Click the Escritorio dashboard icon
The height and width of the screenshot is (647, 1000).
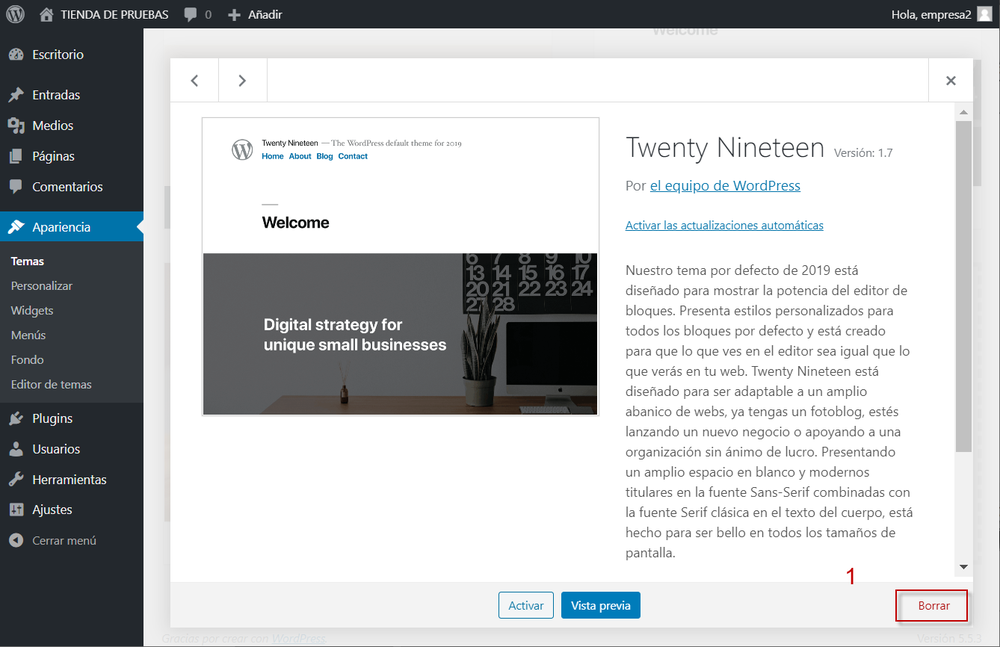(17, 54)
